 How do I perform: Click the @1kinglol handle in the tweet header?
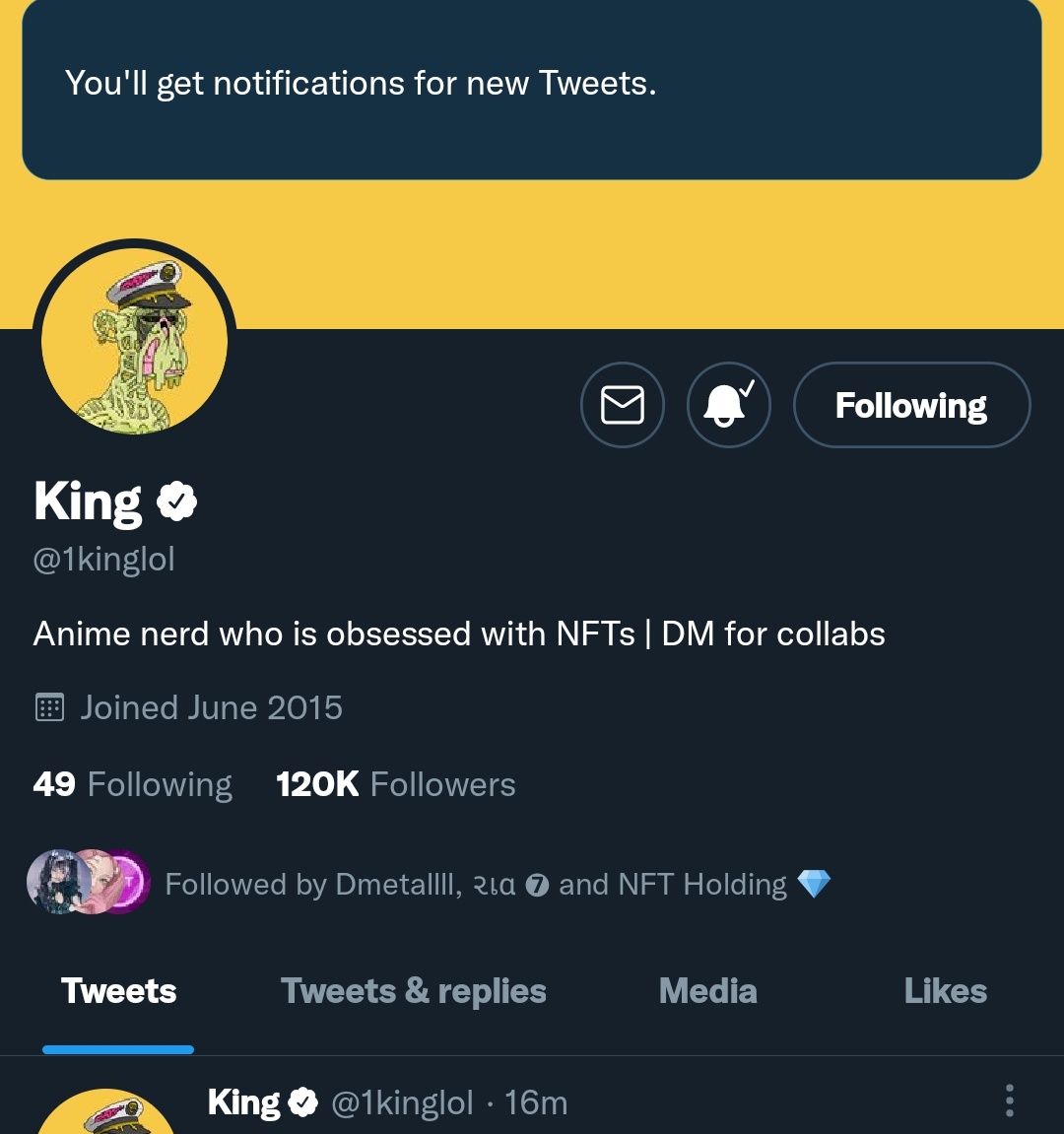pyautogui.click(x=402, y=1102)
